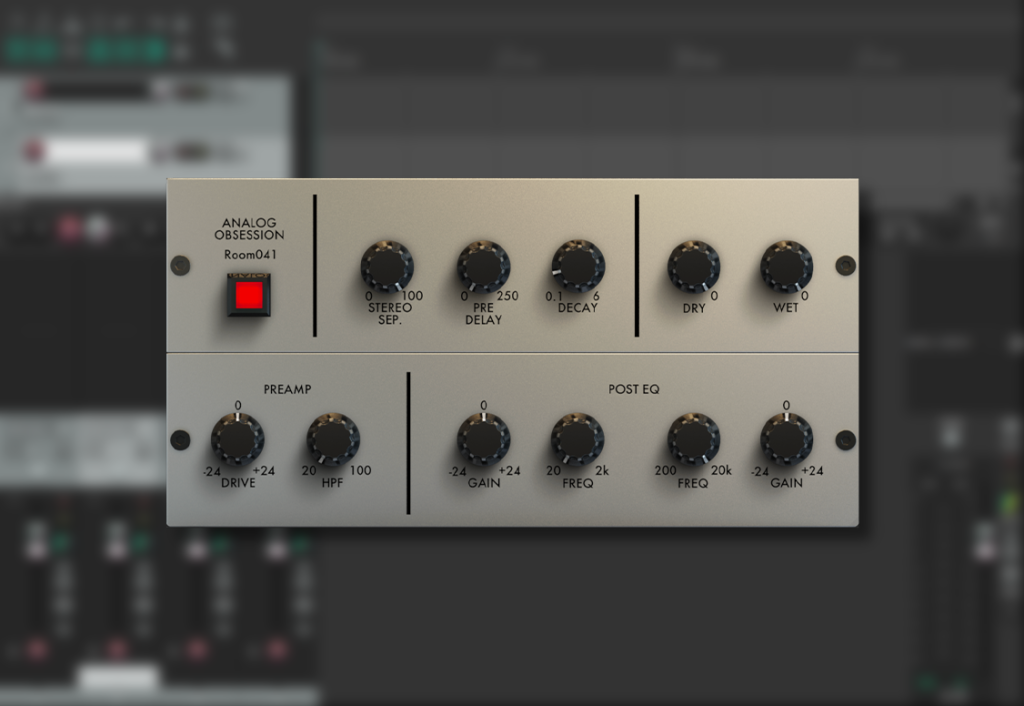Click the STEREO SEP. knob
The width and height of the screenshot is (1024, 706).
pyautogui.click(x=387, y=267)
